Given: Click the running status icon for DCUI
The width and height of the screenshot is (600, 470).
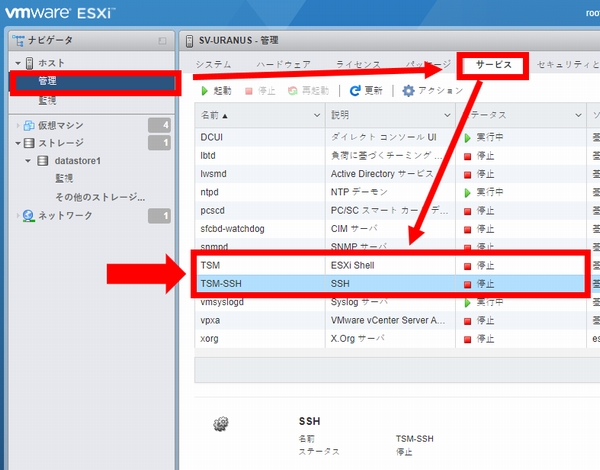Looking at the screenshot, I should point(467,138).
